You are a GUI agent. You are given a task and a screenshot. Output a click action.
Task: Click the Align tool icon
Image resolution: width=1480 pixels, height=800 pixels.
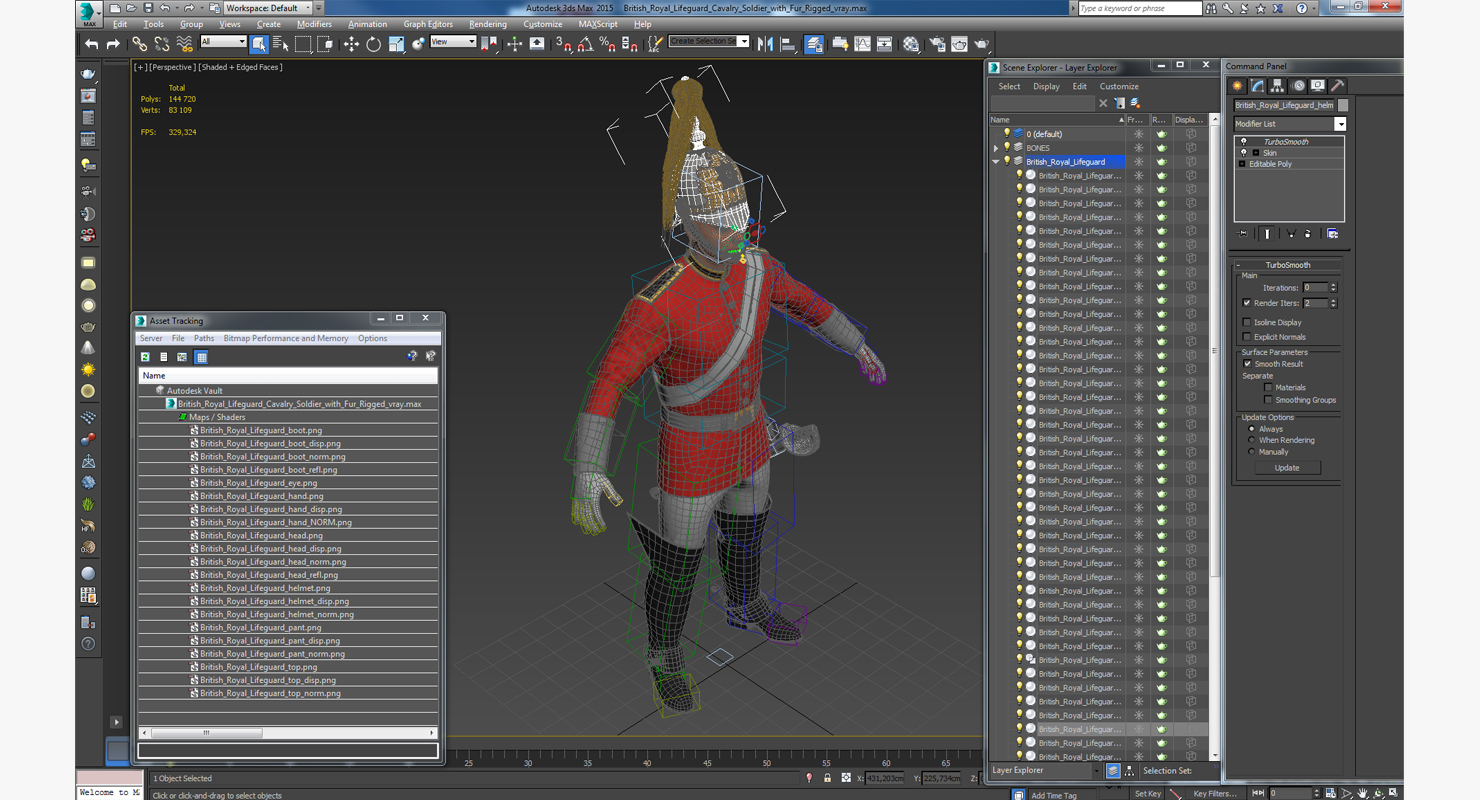[788, 44]
